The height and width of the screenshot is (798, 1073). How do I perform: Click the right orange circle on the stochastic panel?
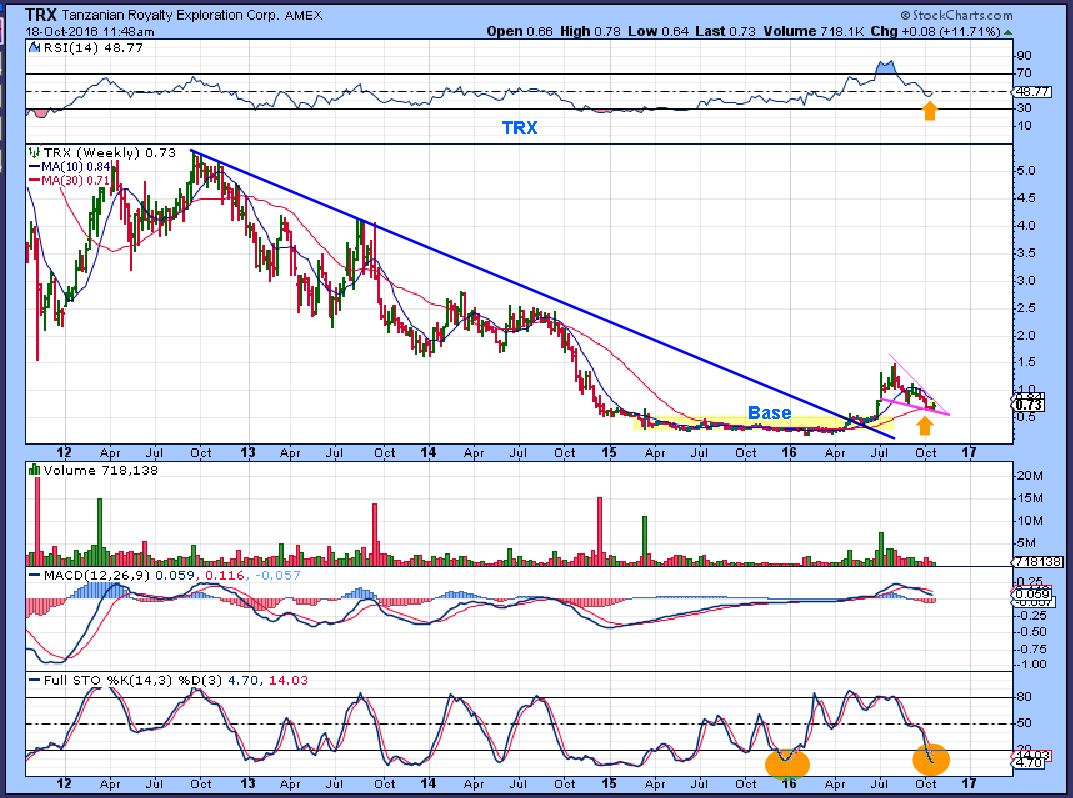click(x=931, y=759)
